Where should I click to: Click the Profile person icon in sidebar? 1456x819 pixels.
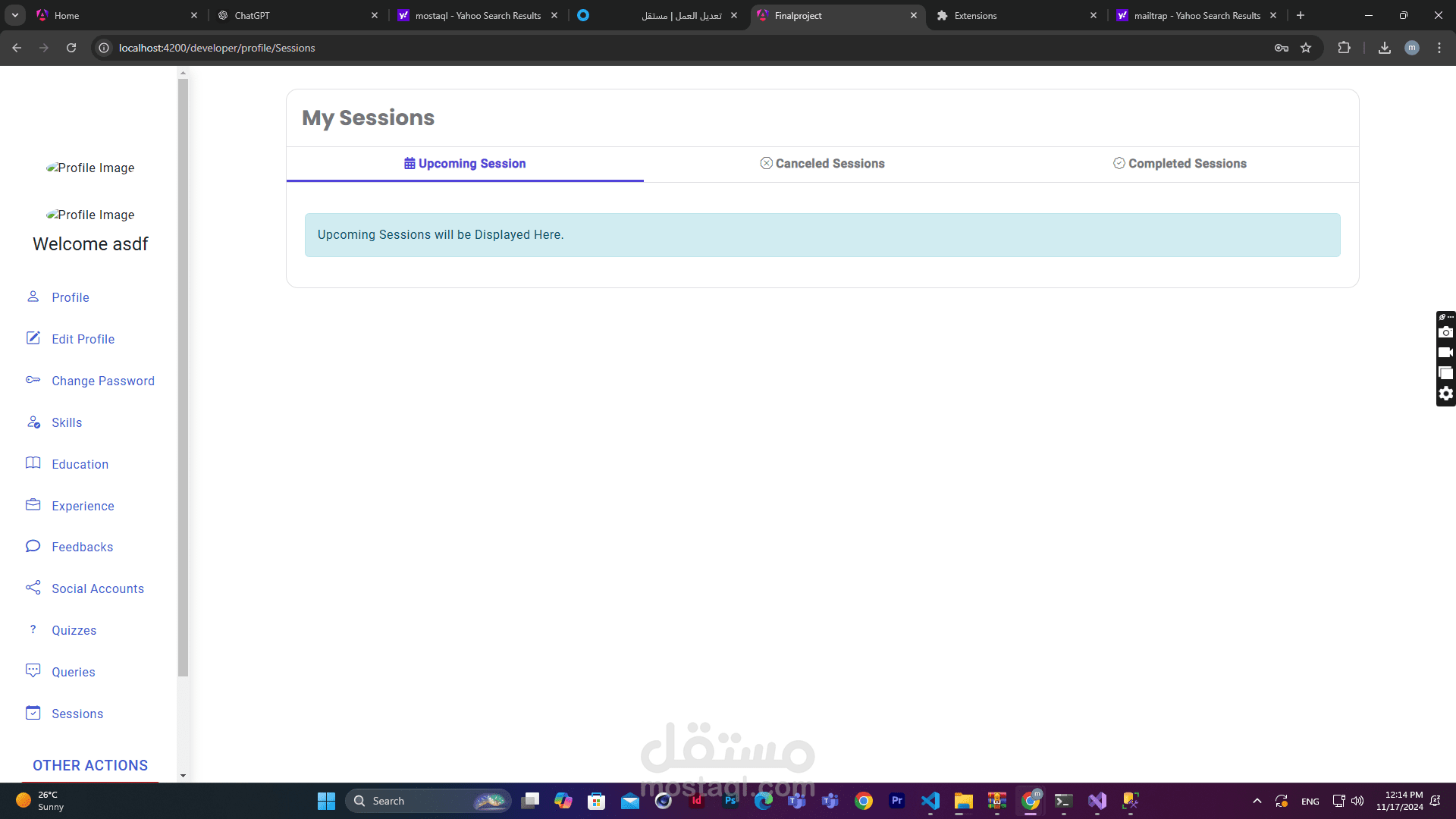(x=33, y=297)
